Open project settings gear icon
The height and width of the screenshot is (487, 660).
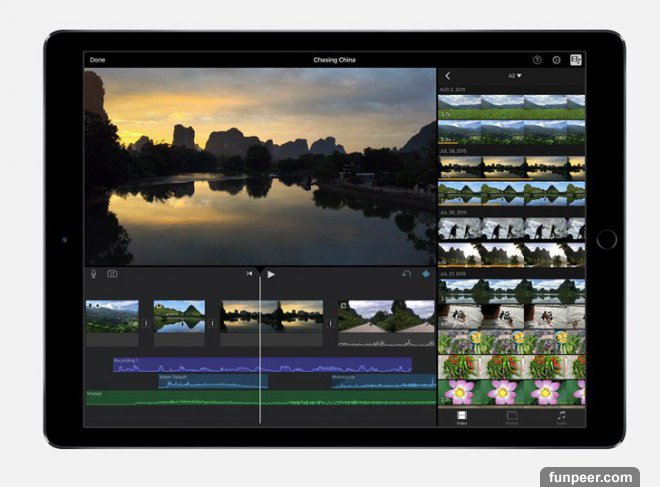tap(556, 60)
